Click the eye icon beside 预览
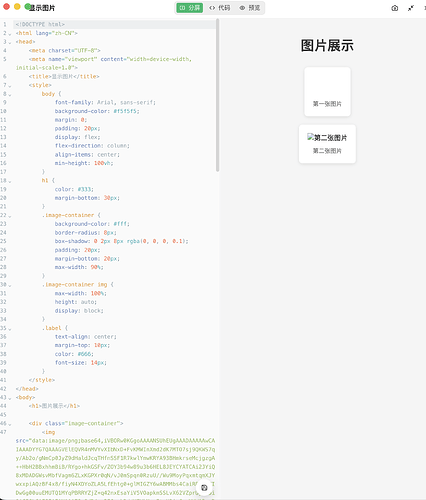Image resolution: width=426 pixels, height=500 pixels. tap(242, 8)
